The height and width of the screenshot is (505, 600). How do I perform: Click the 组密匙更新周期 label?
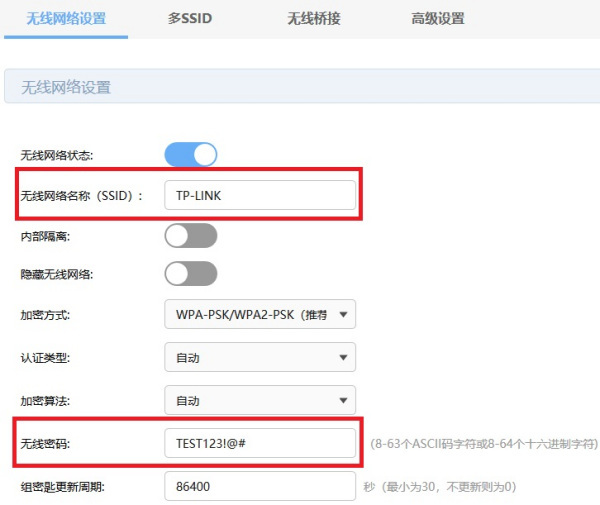pos(62,487)
